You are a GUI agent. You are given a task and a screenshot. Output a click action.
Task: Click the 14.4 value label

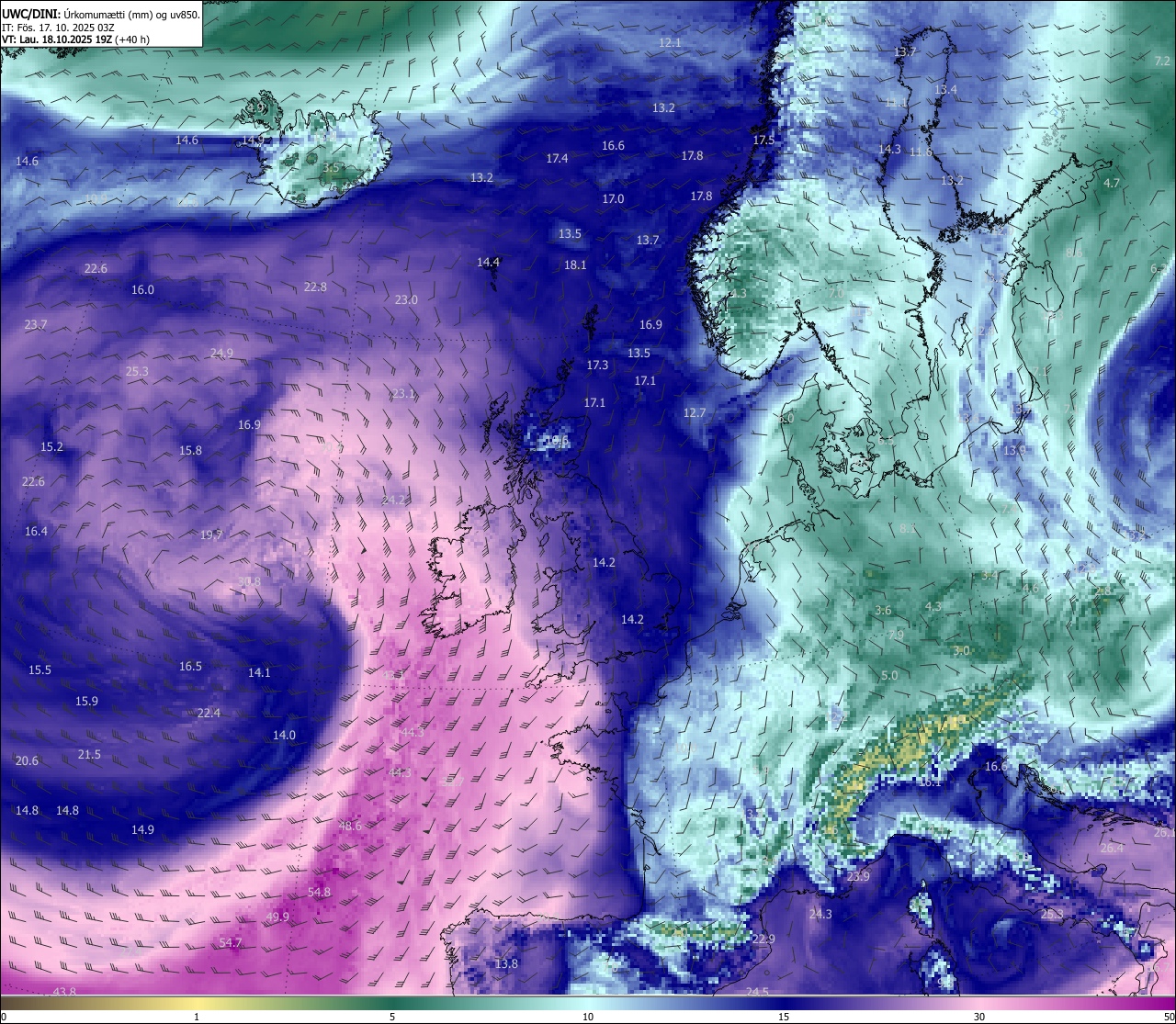488,263
